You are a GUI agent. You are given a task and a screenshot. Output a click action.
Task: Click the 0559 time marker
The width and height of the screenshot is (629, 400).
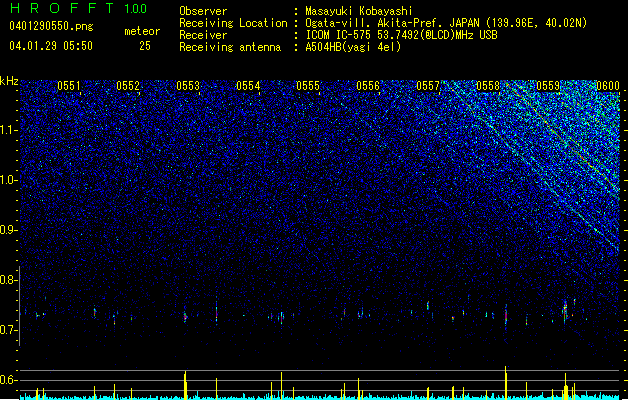548,86
